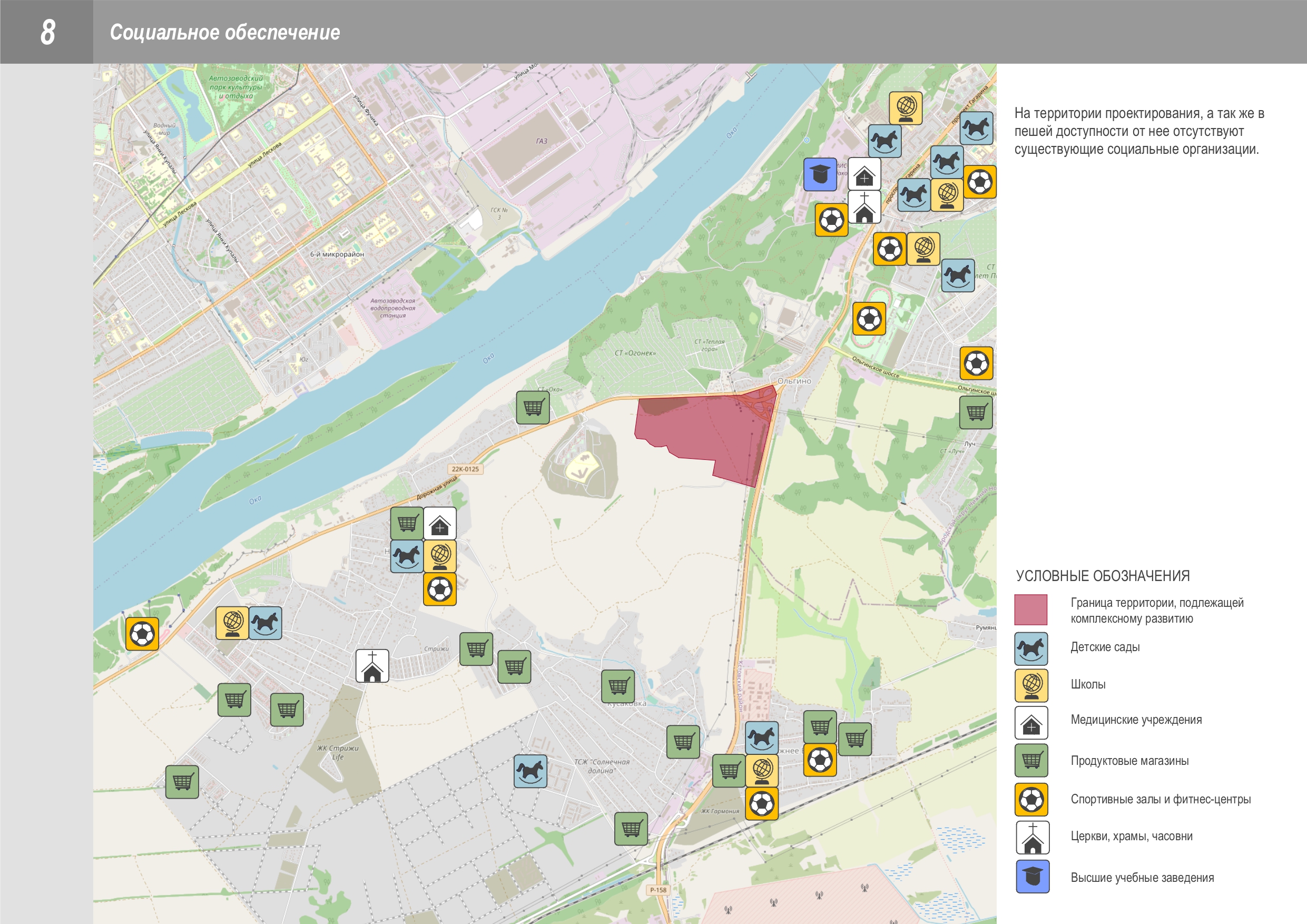The image size is (1307, 924).
Task: Click the sports icon beside the stadium
Action: pos(869,318)
